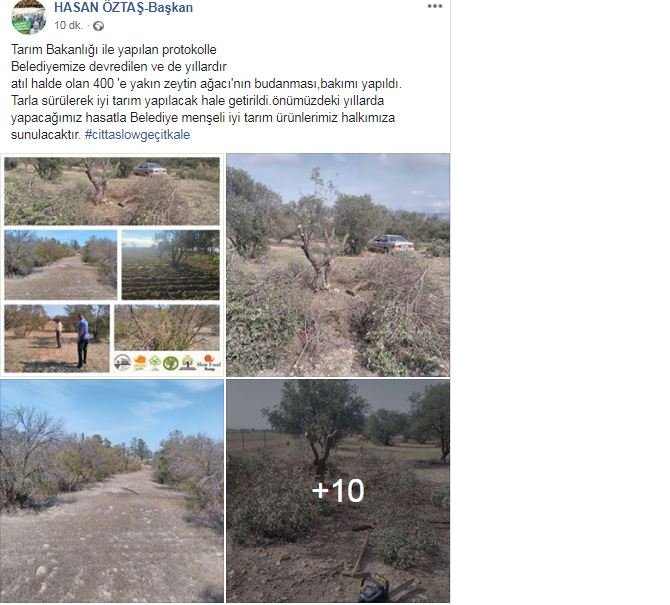Open HASAN ÖZTAŞ-Başkan profile link
This screenshot has width=670, height=605.
tap(123, 7)
